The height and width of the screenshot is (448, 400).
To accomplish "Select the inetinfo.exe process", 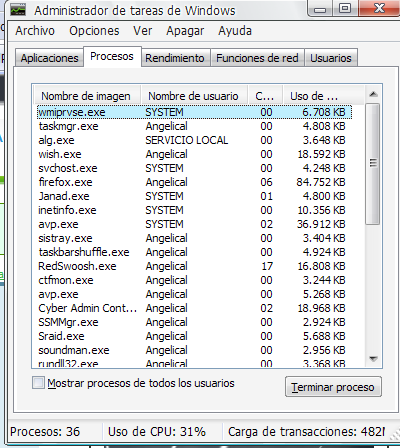I will (x=194, y=210).
